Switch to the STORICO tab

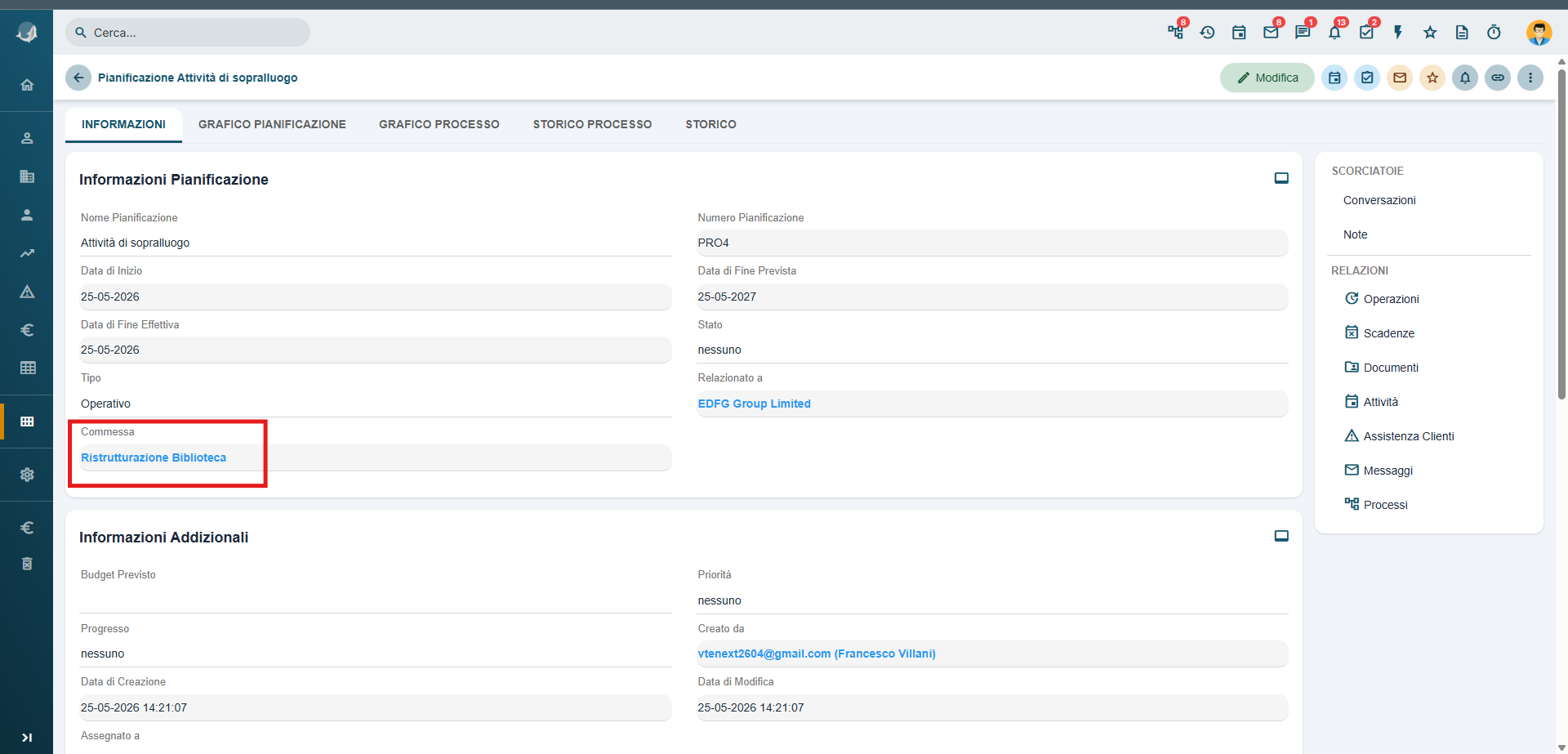(710, 124)
